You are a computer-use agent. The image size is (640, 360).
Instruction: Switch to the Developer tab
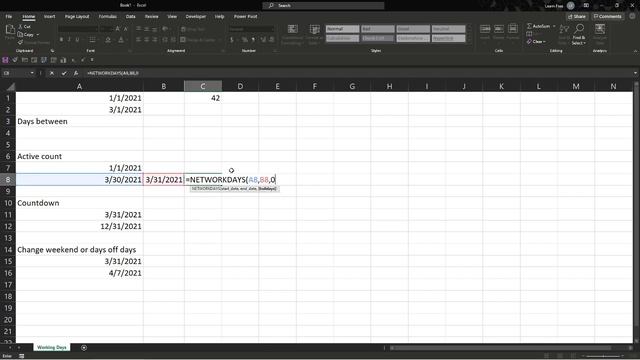point(196,16)
